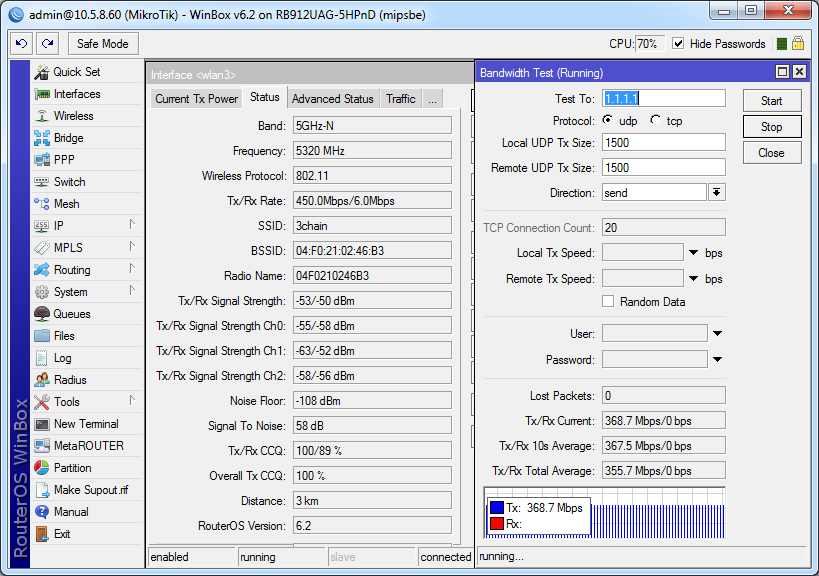Image resolution: width=819 pixels, height=576 pixels.
Task: Open the Queues window
Action: [86, 314]
